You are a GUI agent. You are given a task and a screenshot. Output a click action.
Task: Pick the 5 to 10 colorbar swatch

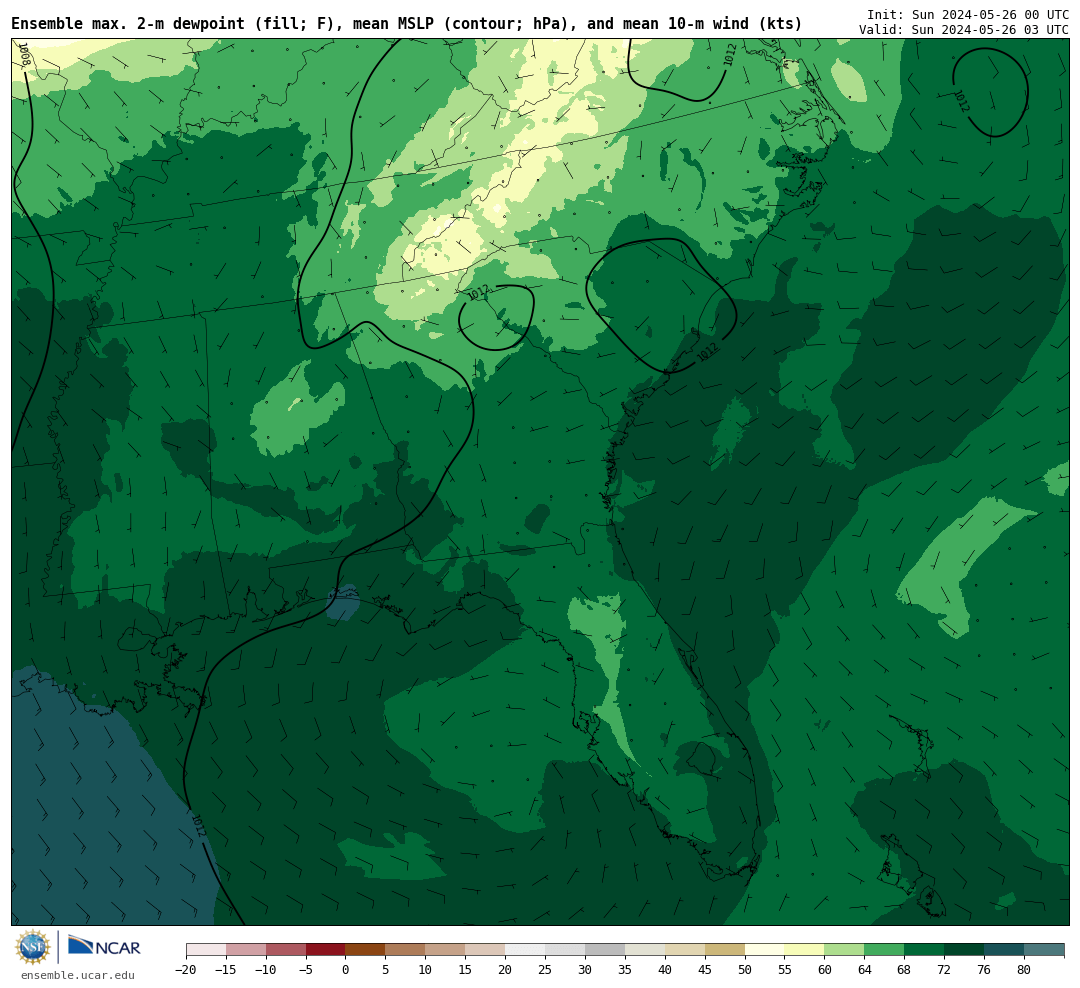[x=406, y=950]
